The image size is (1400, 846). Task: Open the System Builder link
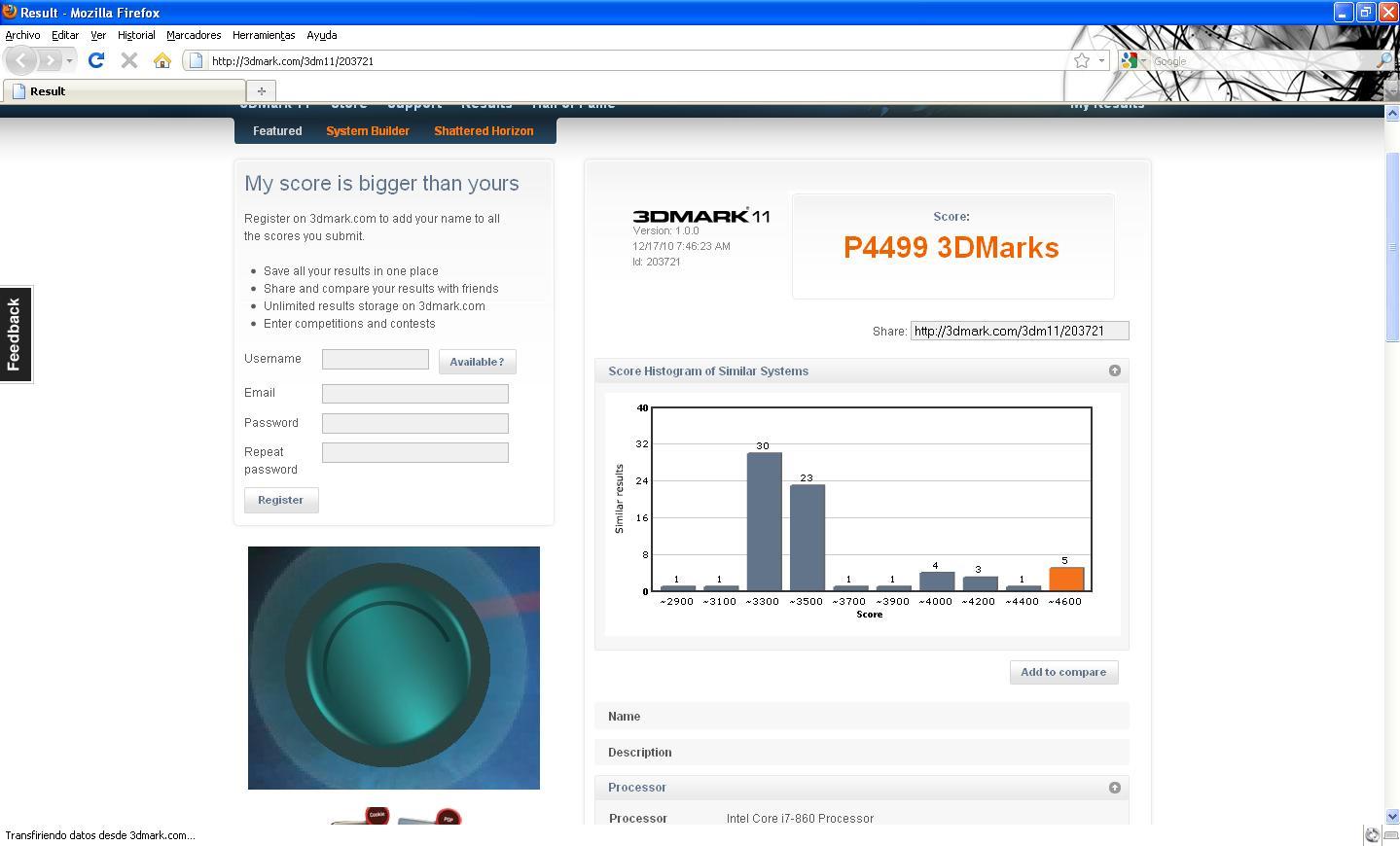(x=368, y=130)
